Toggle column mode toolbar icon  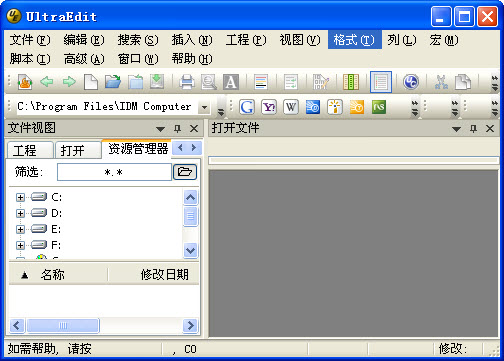[351, 82]
